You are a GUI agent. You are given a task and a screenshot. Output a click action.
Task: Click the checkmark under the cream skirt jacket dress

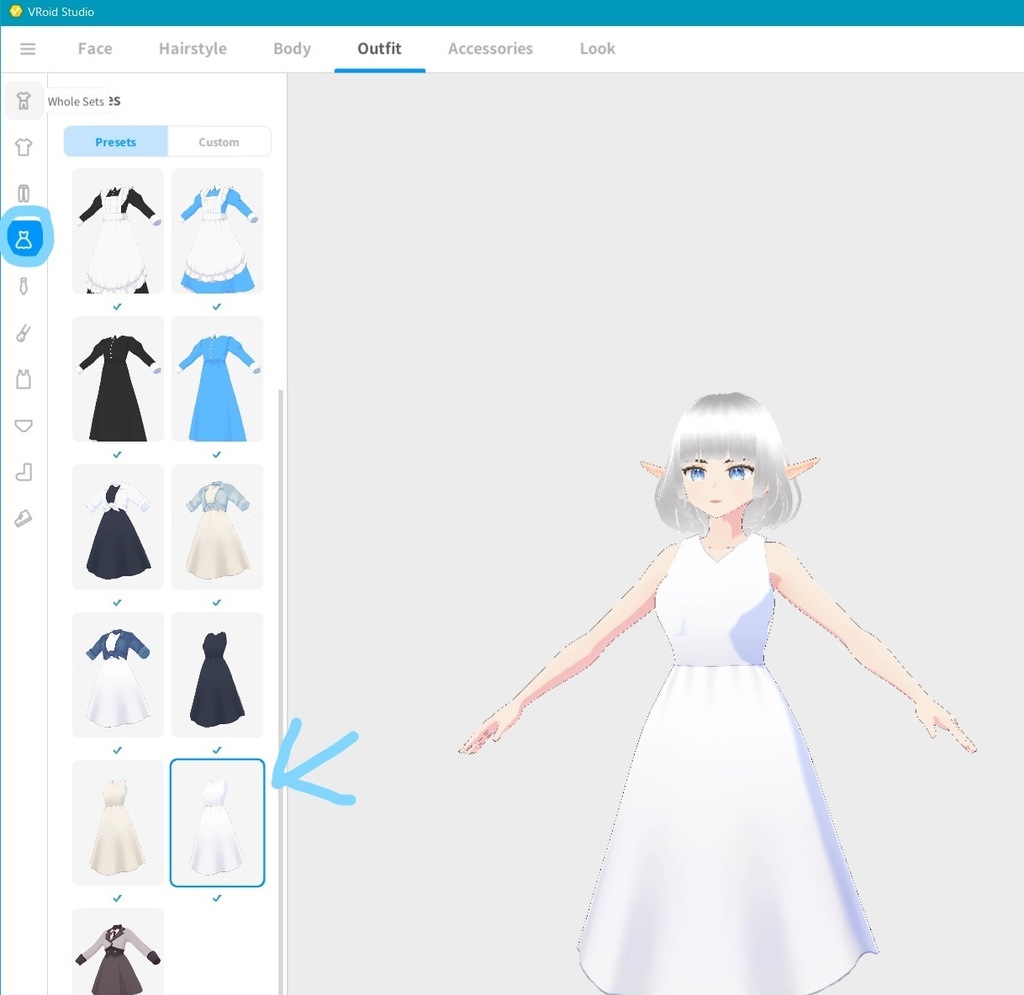(x=217, y=603)
